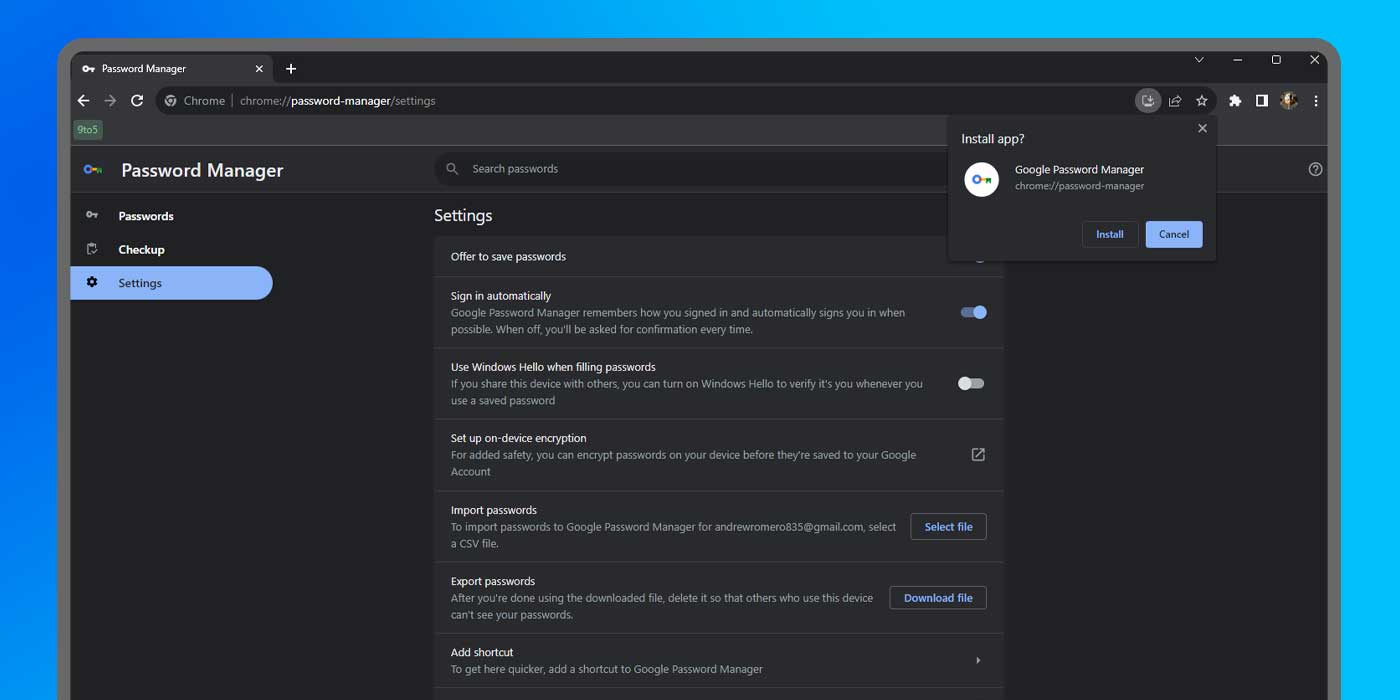Expand the Add shortcut row

point(977,660)
